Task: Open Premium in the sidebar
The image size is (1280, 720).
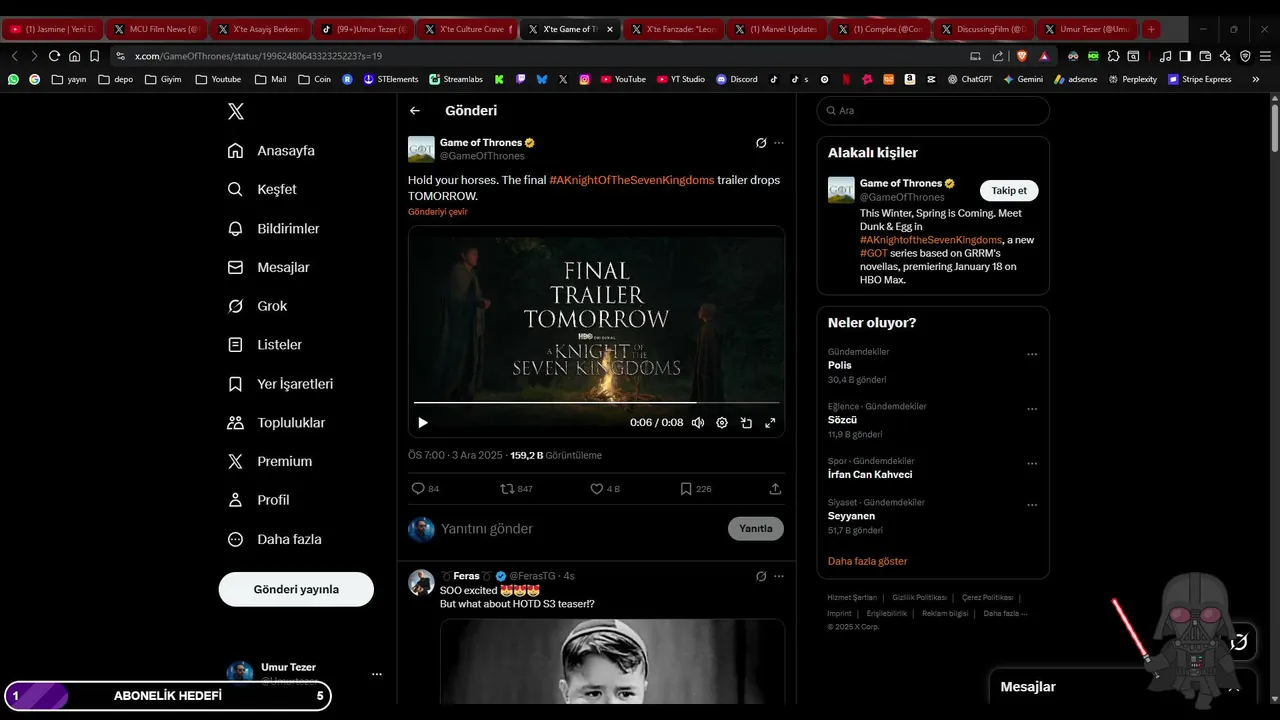Action: (270, 461)
